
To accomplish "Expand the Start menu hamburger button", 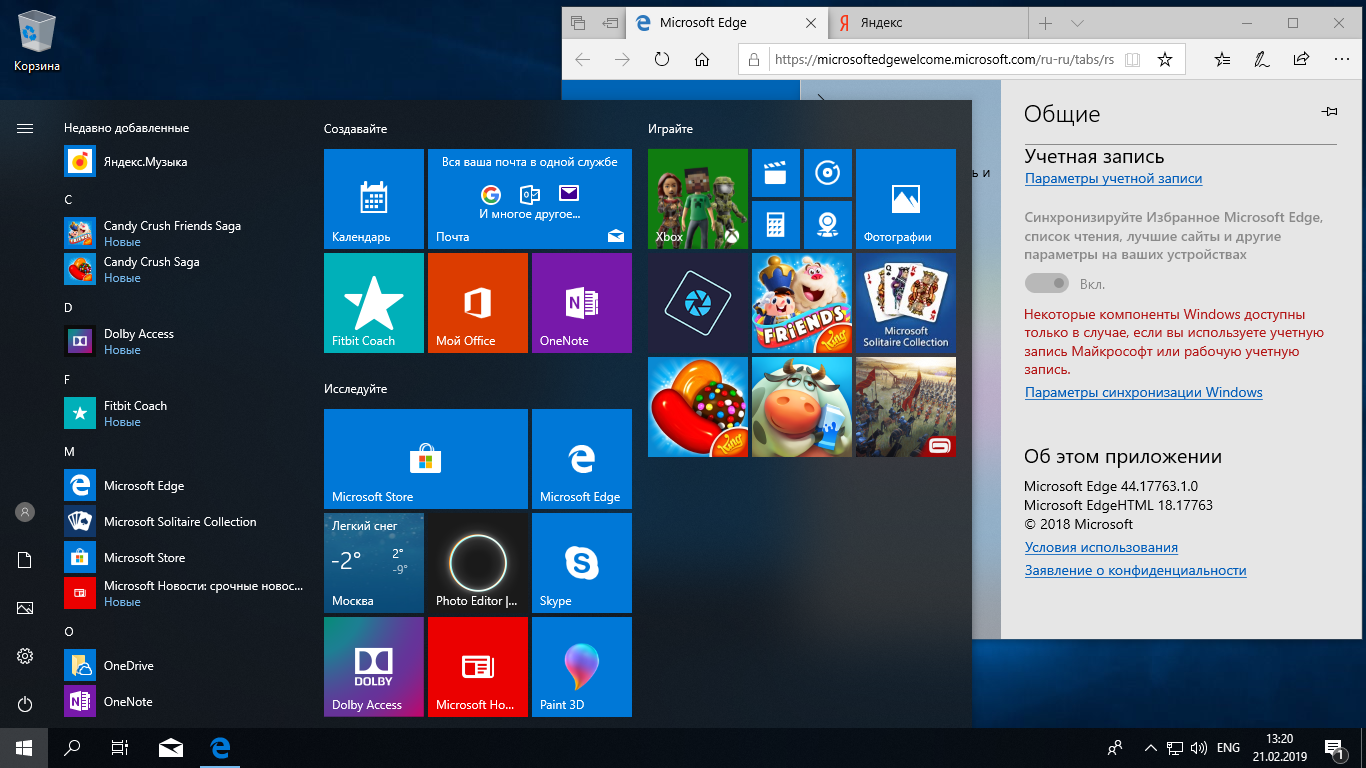I will [25, 128].
